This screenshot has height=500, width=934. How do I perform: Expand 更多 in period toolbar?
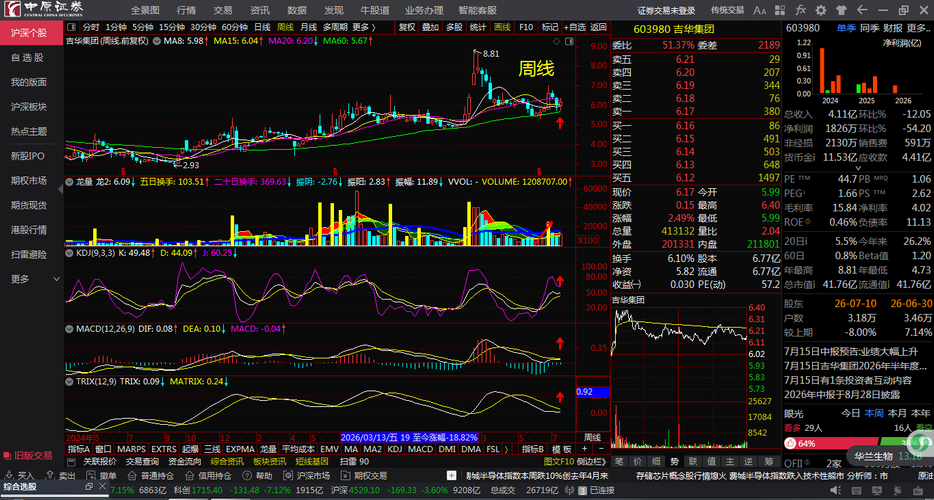pyautogui.click(x=363, y=27)
